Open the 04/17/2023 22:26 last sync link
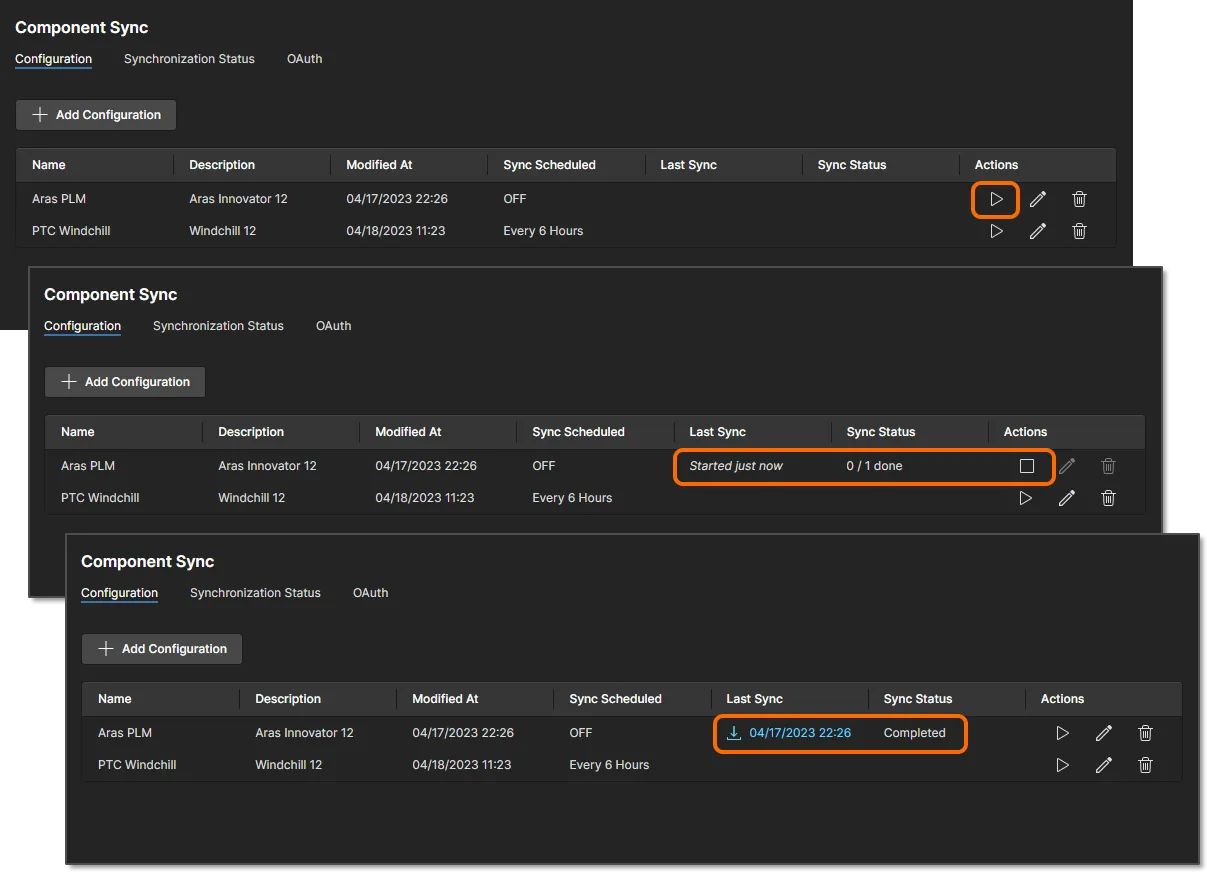1207x872 pixels. [x=800, y=733]
